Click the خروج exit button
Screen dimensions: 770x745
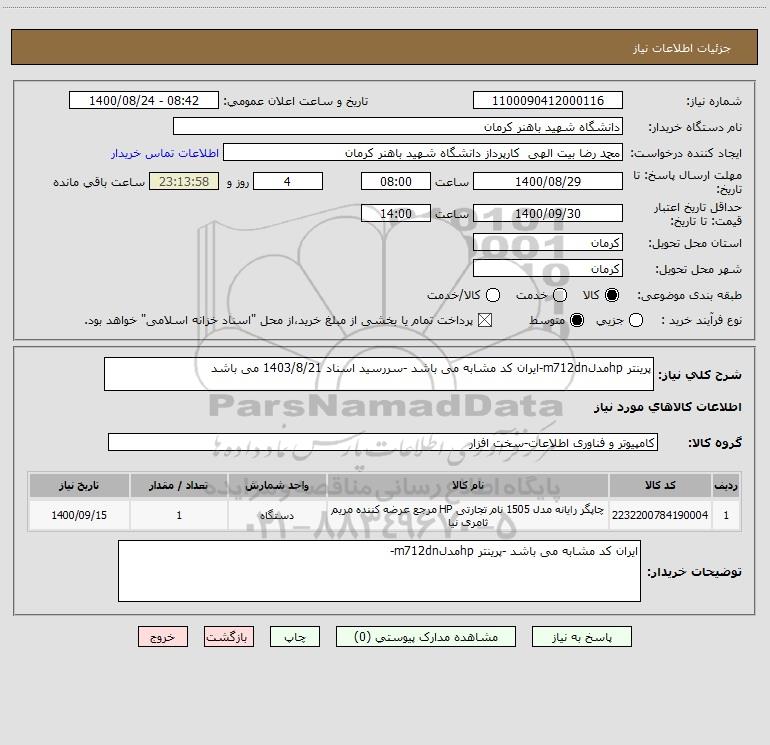pyautogui.click(x=163, y=637)
